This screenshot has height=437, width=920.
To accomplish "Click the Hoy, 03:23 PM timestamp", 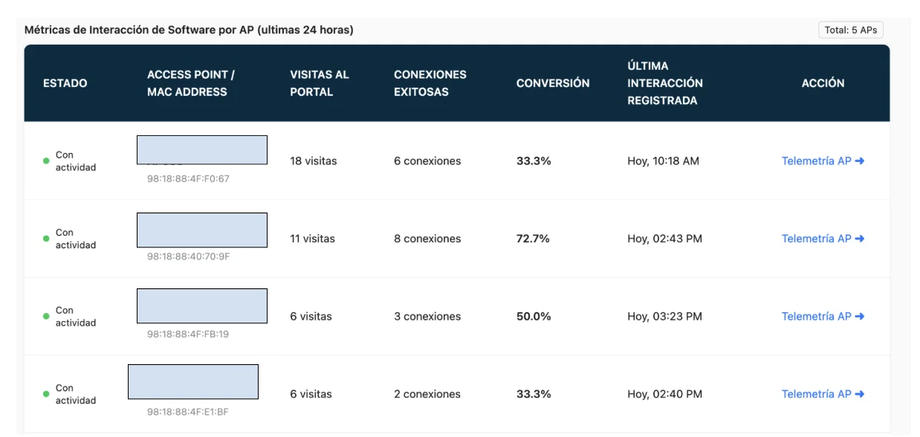I will point(665,316).
